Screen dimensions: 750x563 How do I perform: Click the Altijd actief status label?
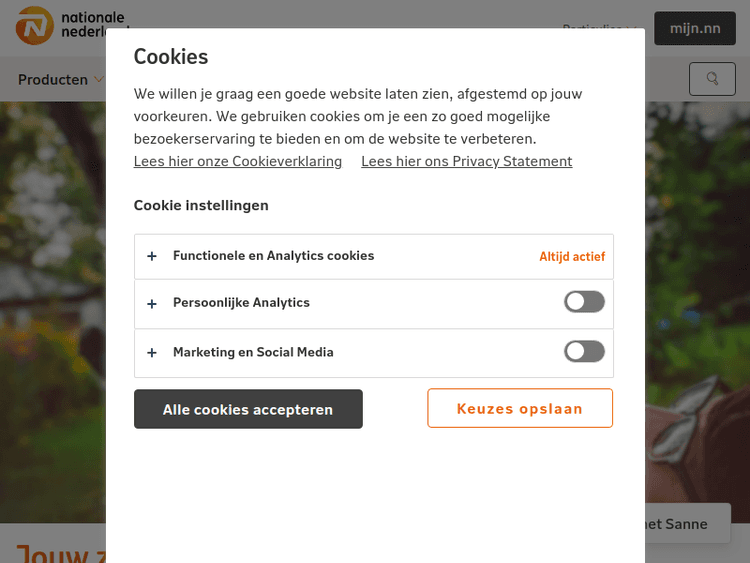pos(572,257)
